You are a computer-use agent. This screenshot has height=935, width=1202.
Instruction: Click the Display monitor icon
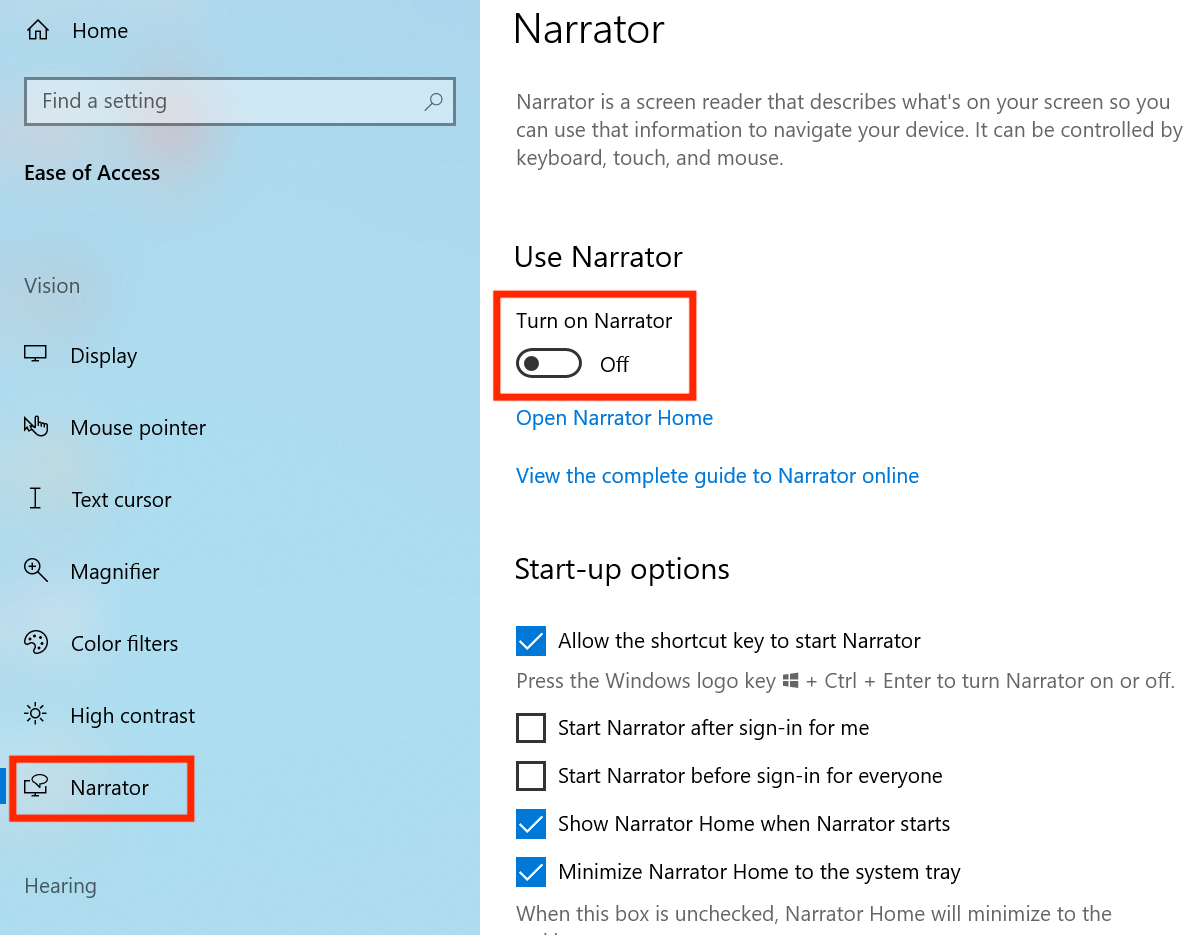click(x=36, y=355)
